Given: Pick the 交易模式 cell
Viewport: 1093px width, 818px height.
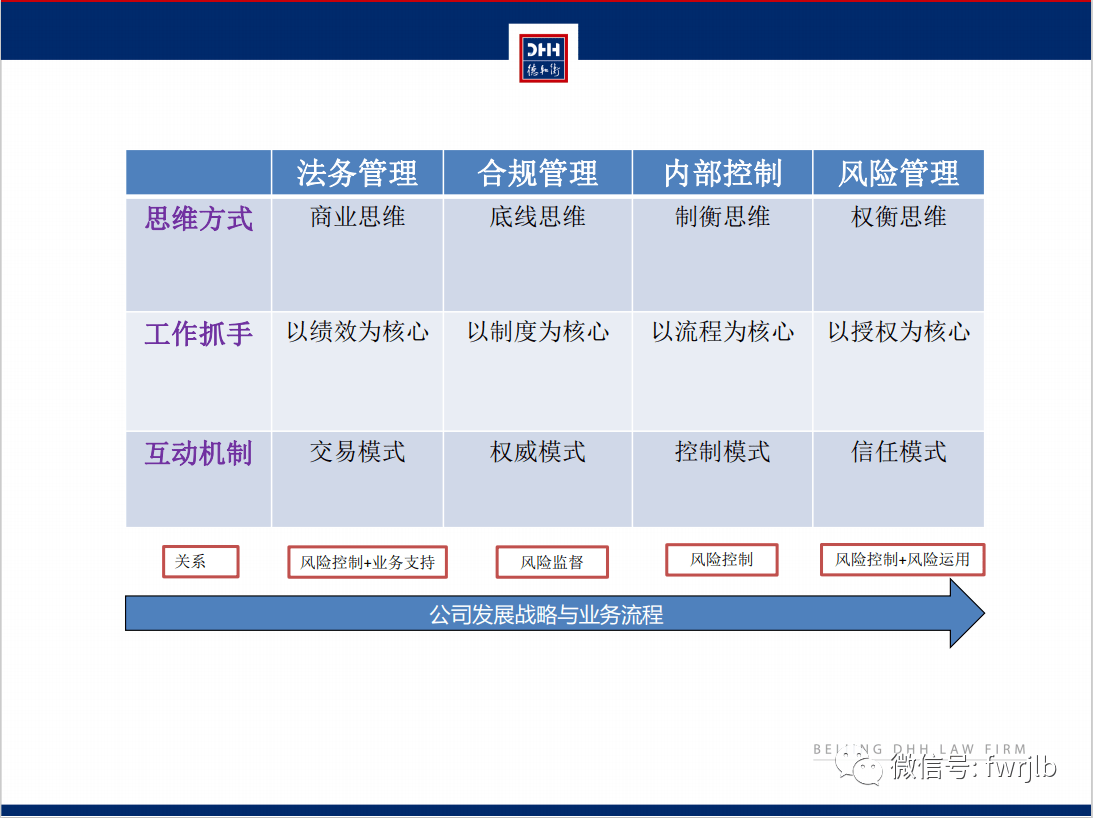Looking at the screenshot, I should coord(357,479).
